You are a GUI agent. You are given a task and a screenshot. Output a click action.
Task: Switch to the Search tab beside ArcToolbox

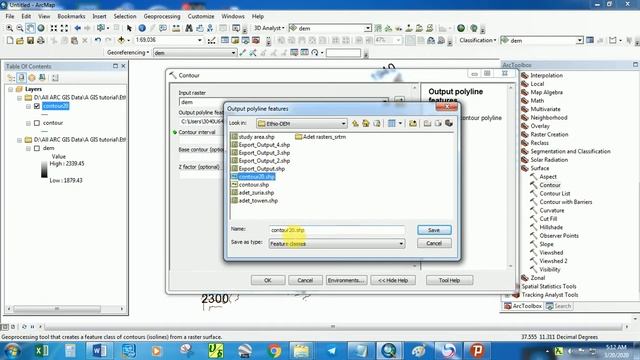559,306
